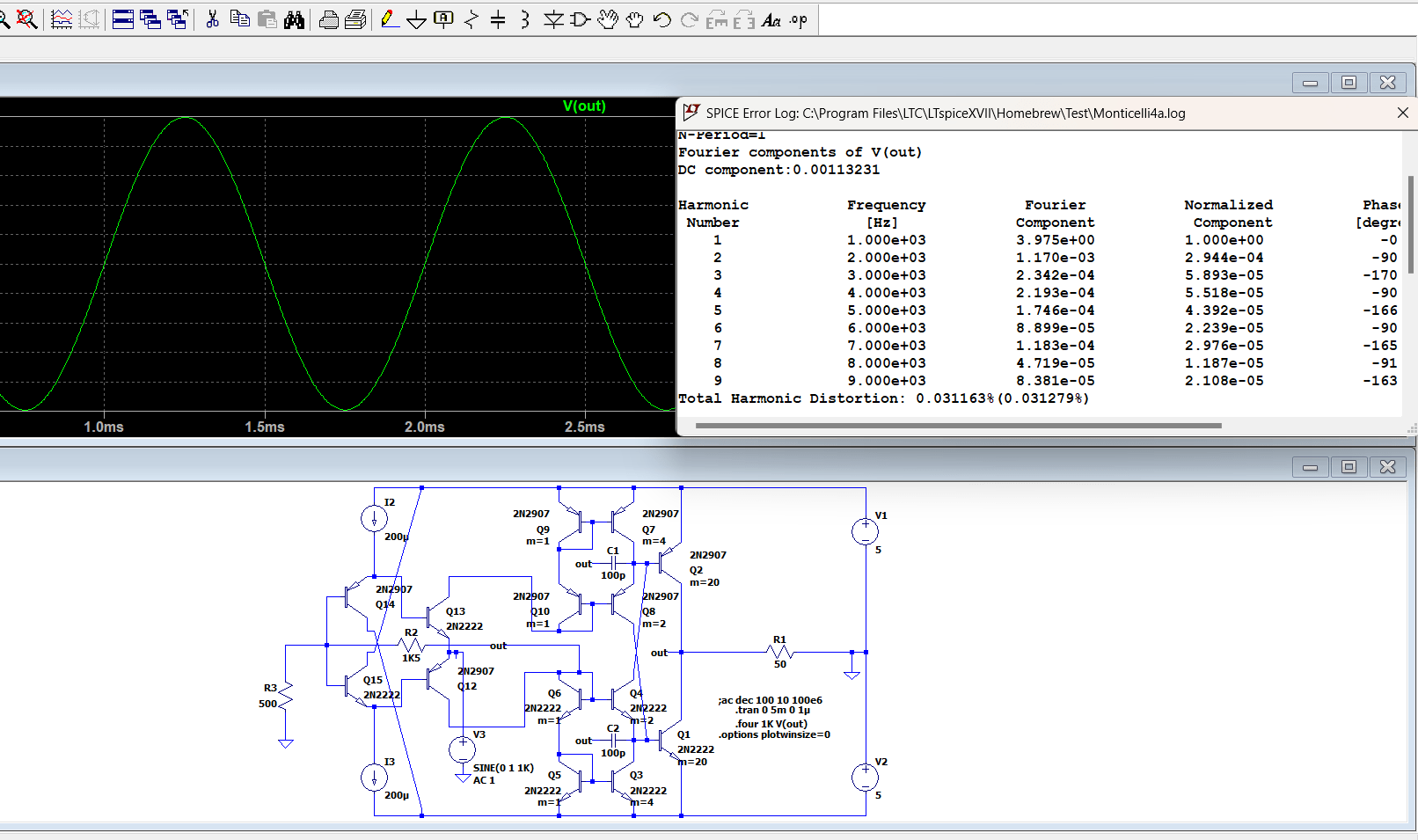Select the Label Net tool
Screen dimensions: 1418x840
[x=444, y=19]
